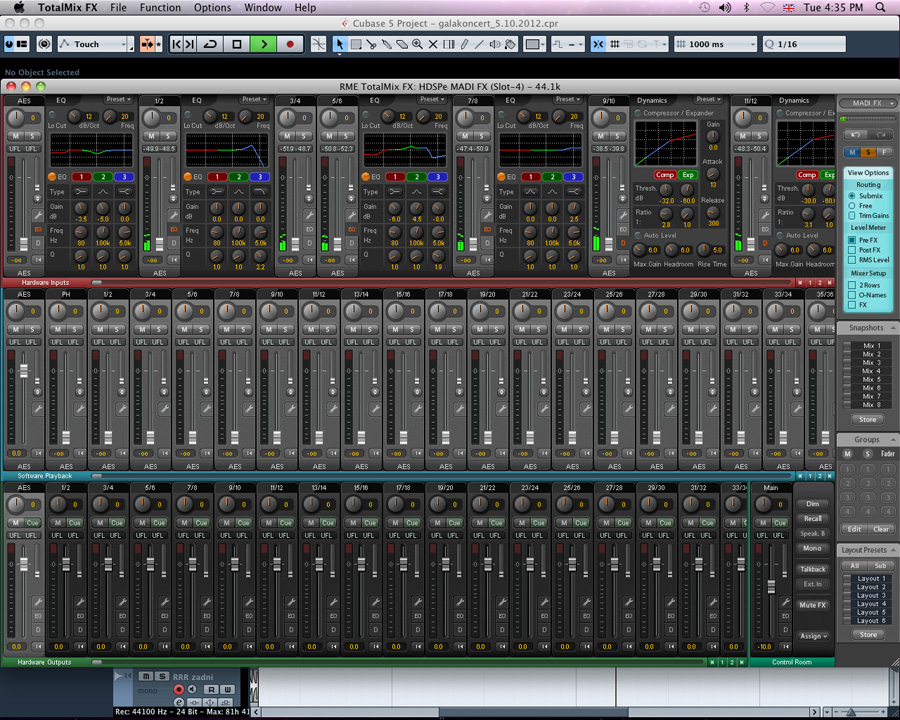Toggle the Cycle loop button in transport

click(210, 44)
